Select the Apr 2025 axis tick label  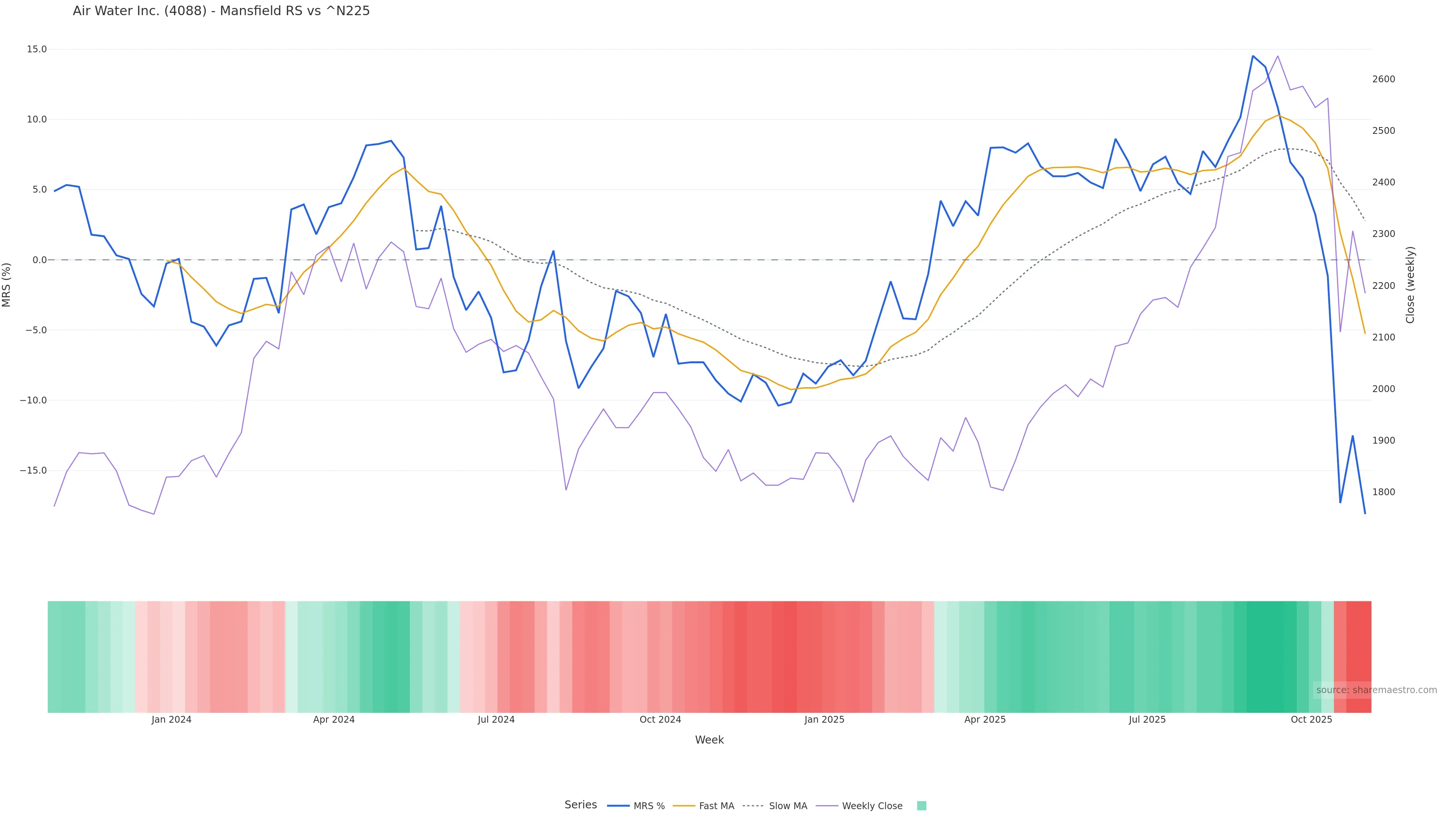point(985,720)
